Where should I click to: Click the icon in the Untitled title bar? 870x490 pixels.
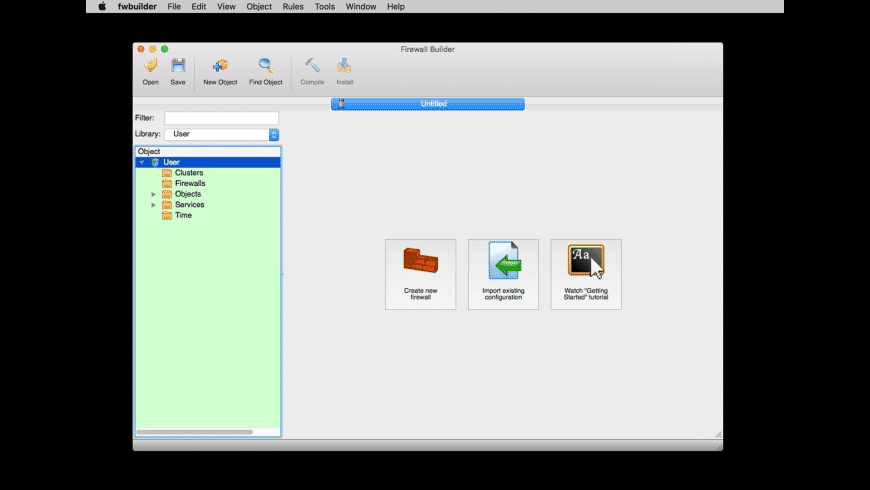[x=341, y=104]
